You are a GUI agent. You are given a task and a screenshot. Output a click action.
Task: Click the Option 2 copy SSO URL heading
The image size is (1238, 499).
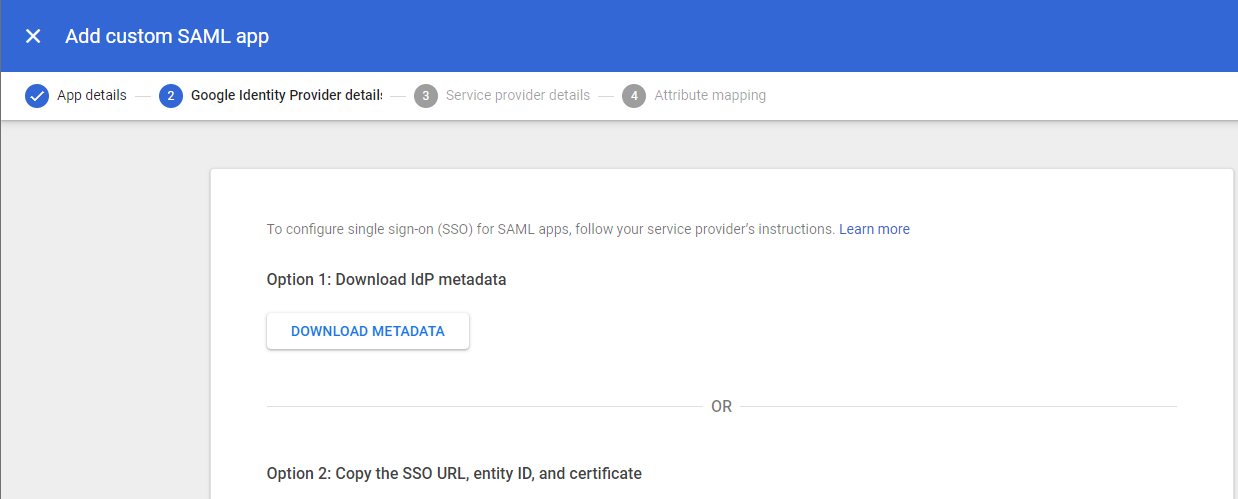[x=454, y=473]
